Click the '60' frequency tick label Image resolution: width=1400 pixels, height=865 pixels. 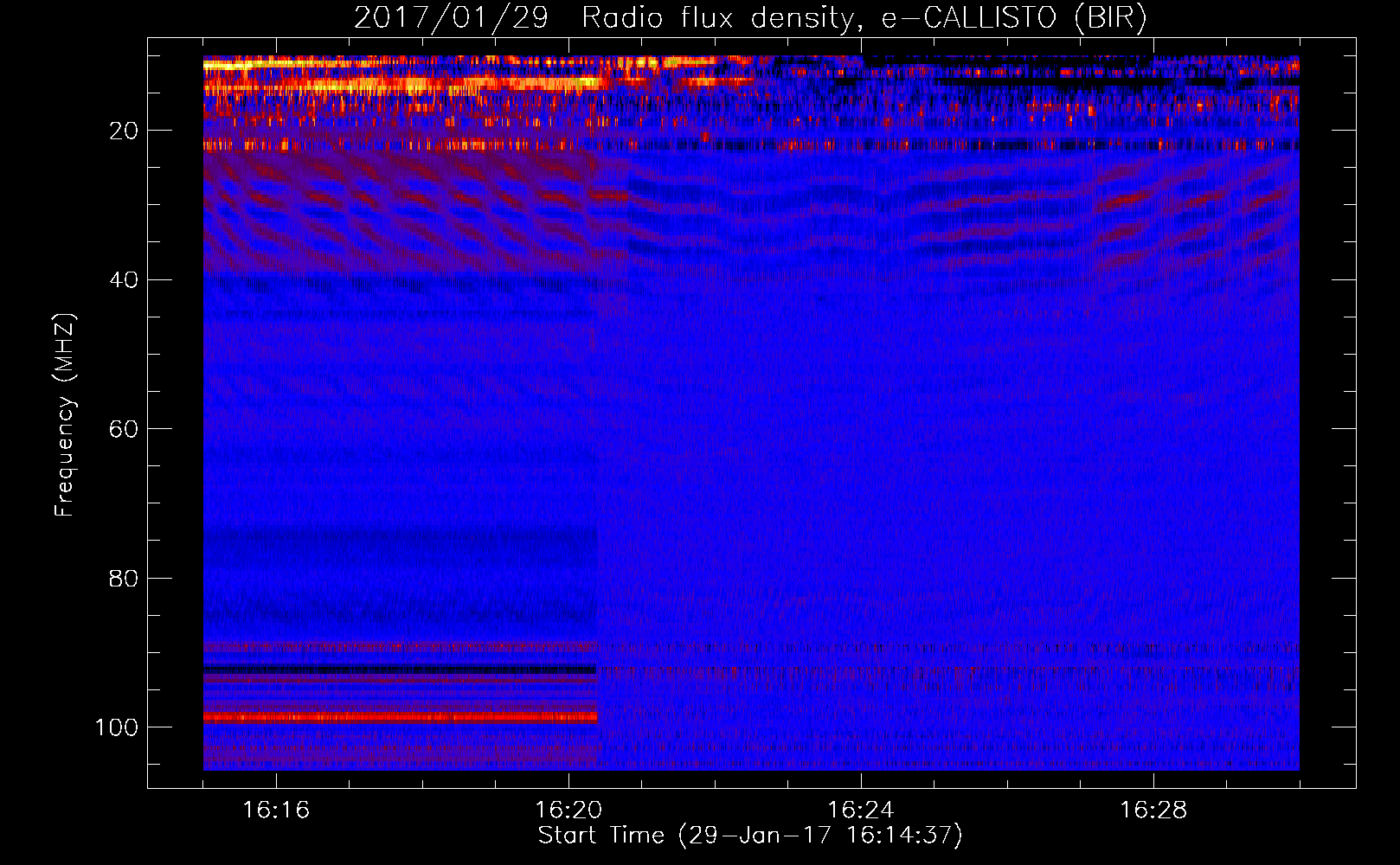click(x=125, y=430)
